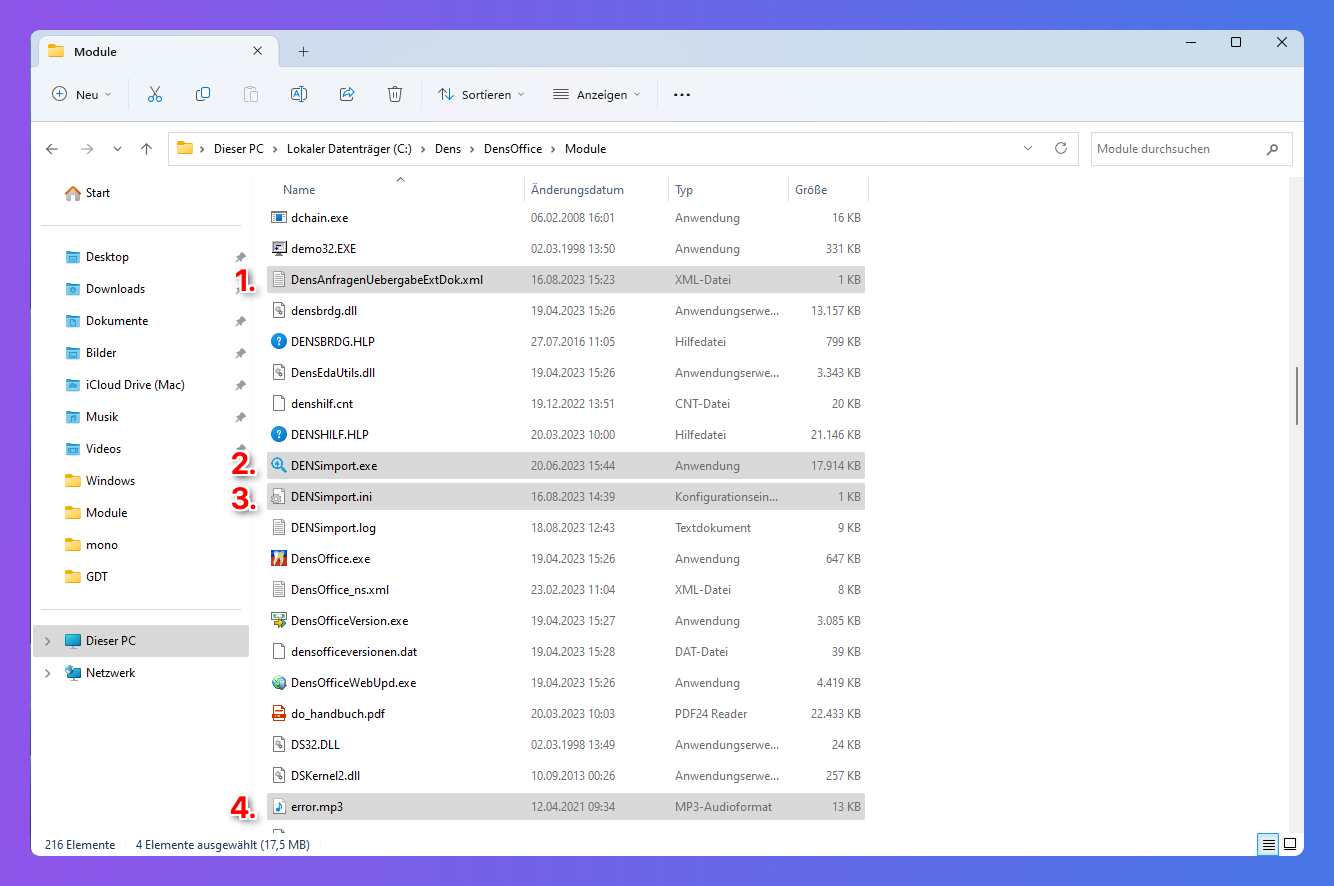Image resolution: width=1334 pixels, height=886 pixels.
Task: Click the Module durchsuchen search field
Action: coord(1178,149)
